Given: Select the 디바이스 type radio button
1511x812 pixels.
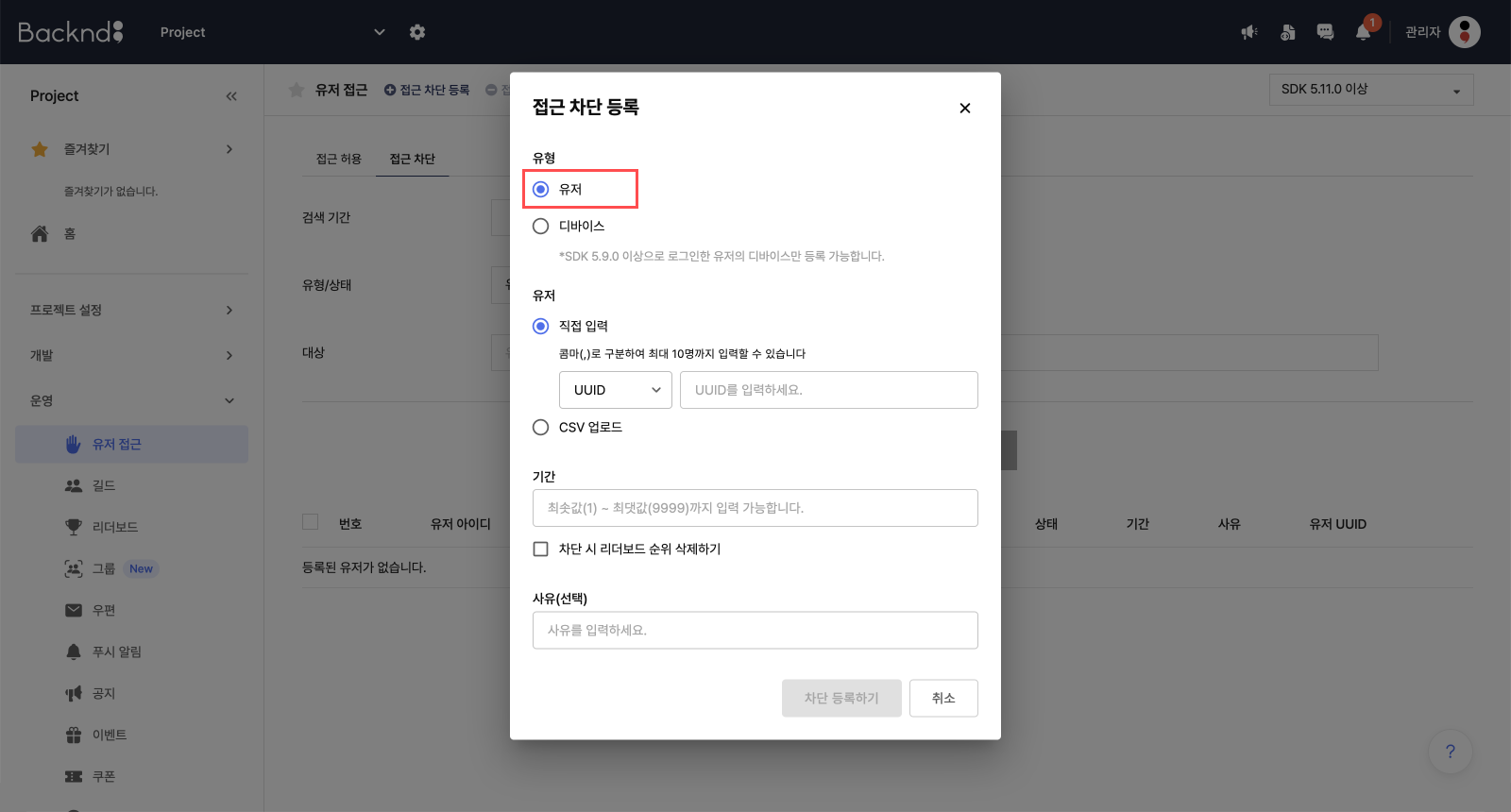Looking at the screenshot, I should (x=541, y=226).
